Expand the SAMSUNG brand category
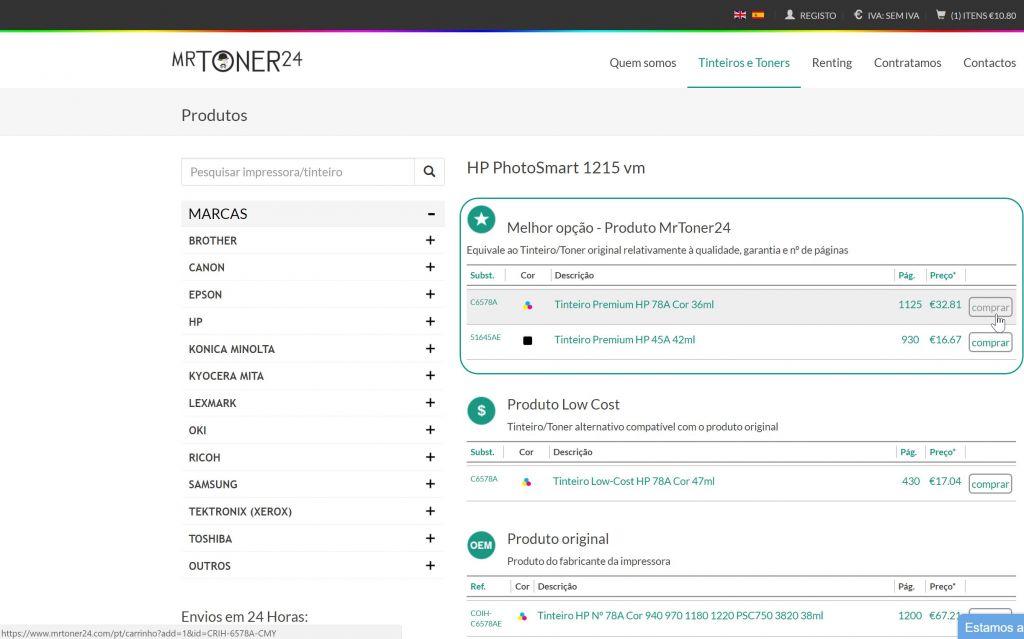Image resolution: width=1024 pixels, height=639 pixels. point(430,484)
